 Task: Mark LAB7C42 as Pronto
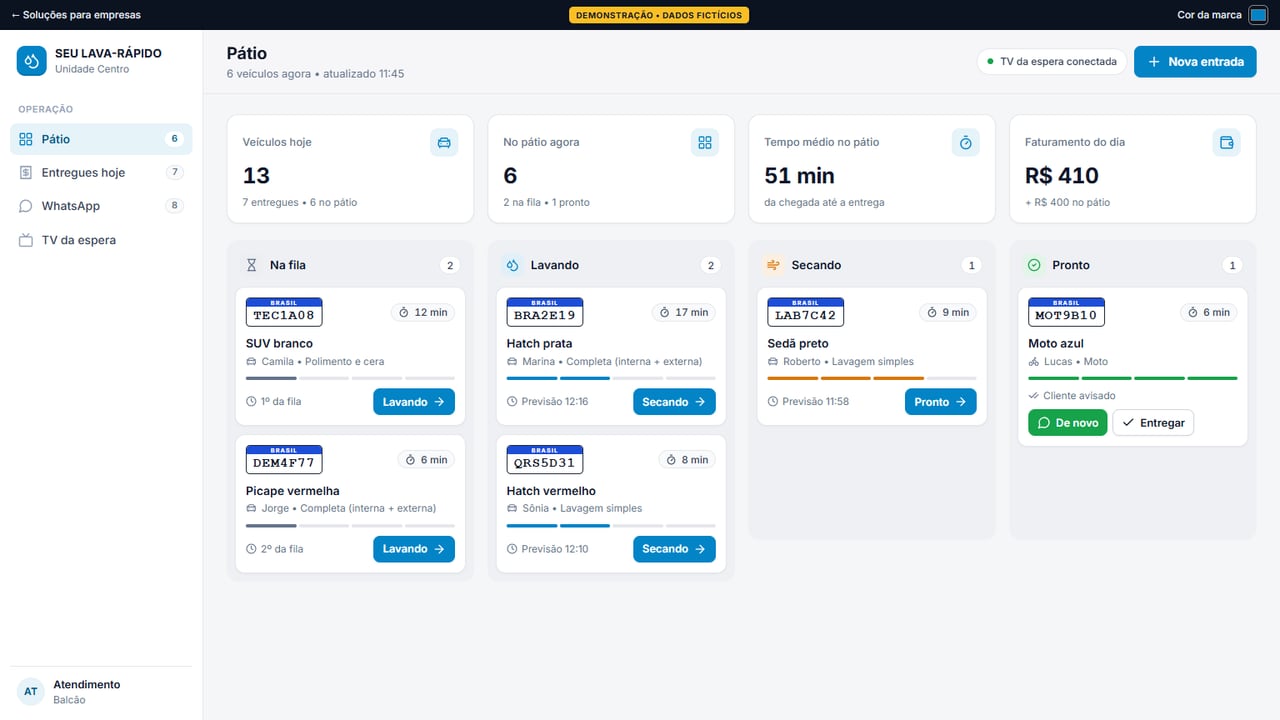[x=941, y=402]
